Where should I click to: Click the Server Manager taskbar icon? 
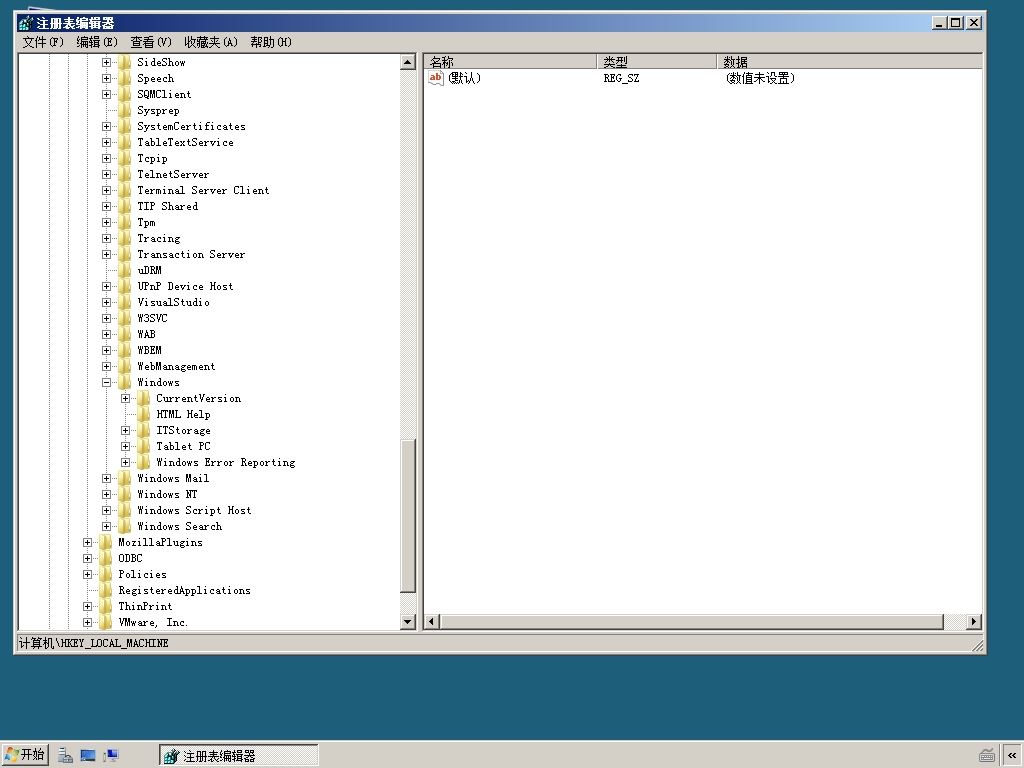65,756
